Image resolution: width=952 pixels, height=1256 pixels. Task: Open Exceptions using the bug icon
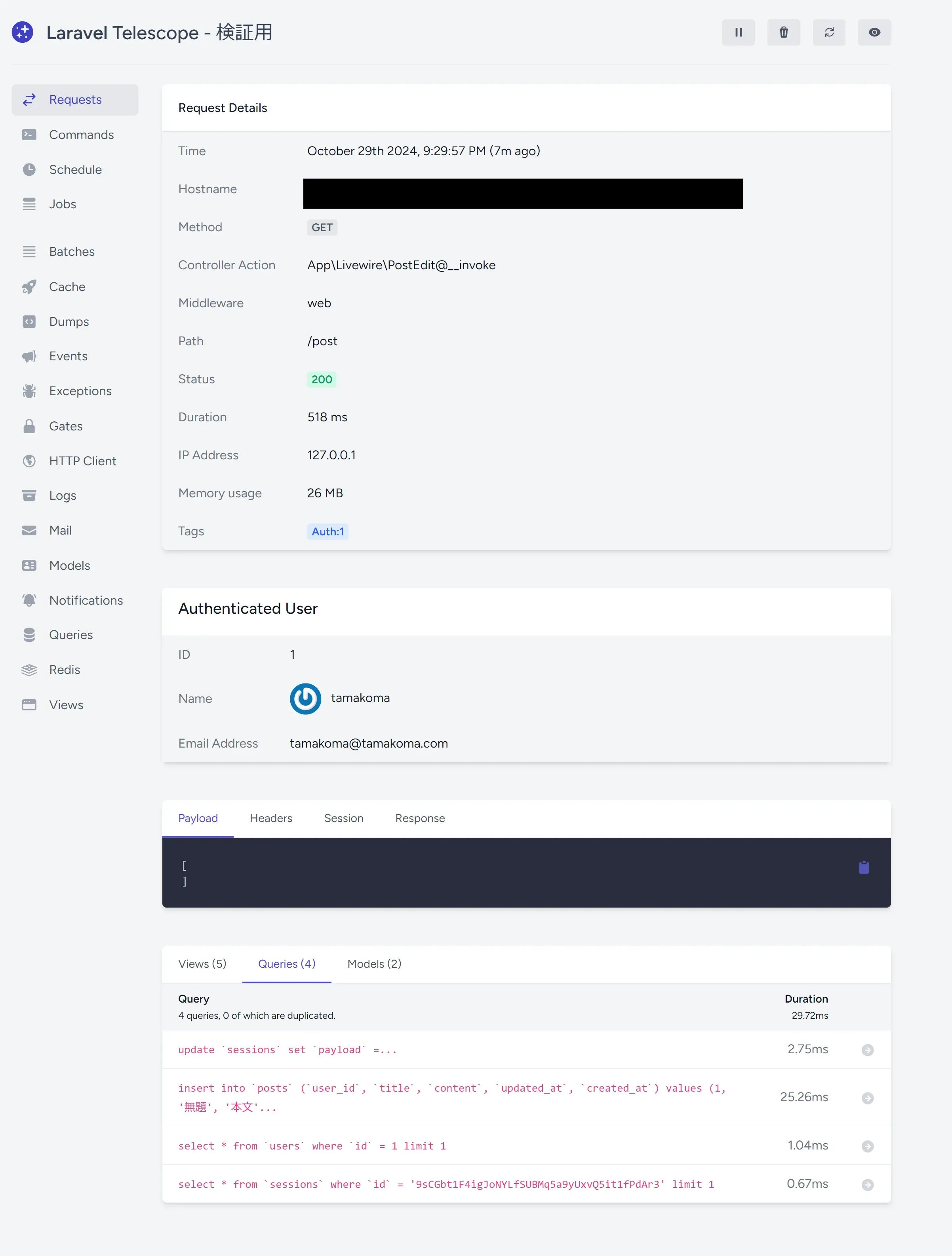point(30,391)
